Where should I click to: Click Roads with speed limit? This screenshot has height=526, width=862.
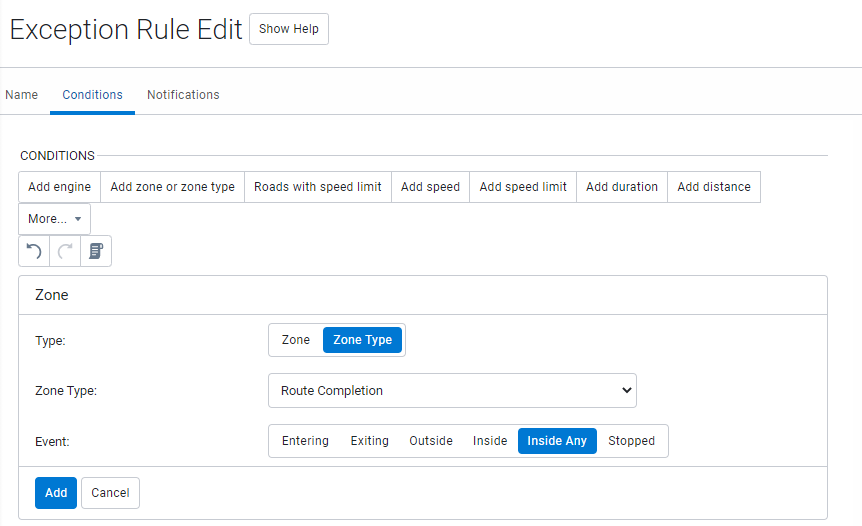point(318,187)
